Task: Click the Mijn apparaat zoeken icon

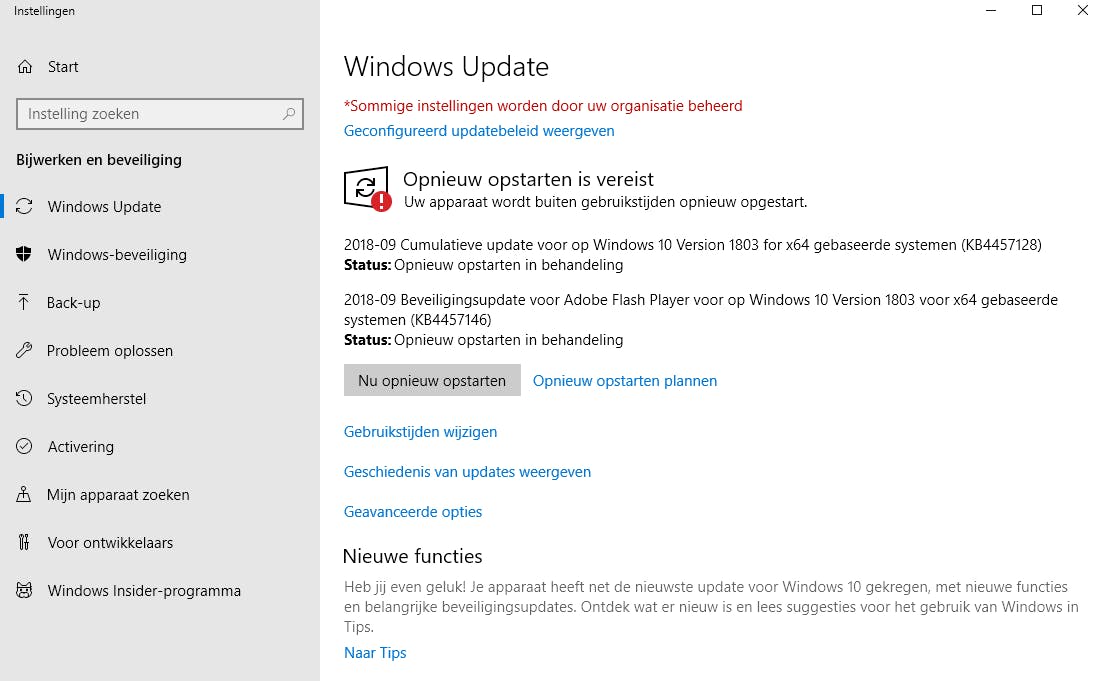Action: pos(25,495)
